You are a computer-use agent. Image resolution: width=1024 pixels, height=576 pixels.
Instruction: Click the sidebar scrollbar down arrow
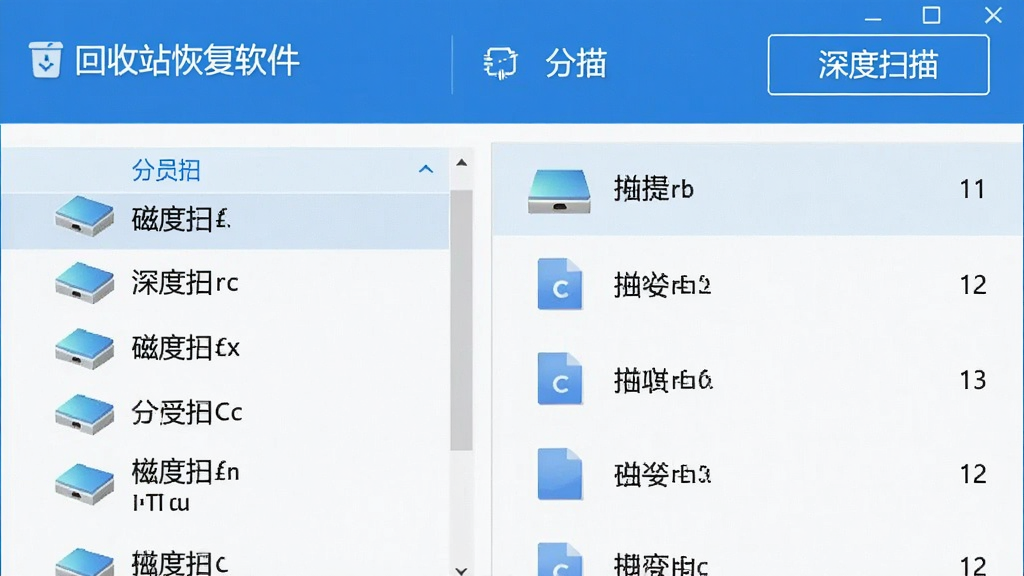(462, 571)
